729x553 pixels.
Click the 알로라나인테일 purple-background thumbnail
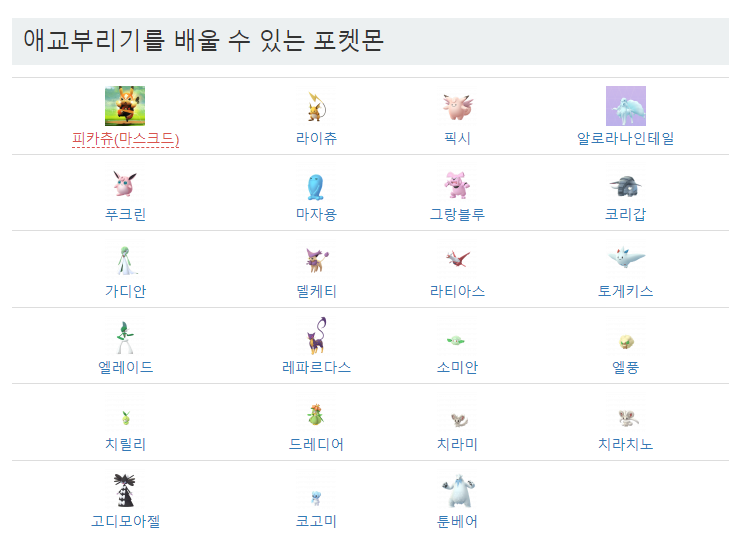coord(625,106)
